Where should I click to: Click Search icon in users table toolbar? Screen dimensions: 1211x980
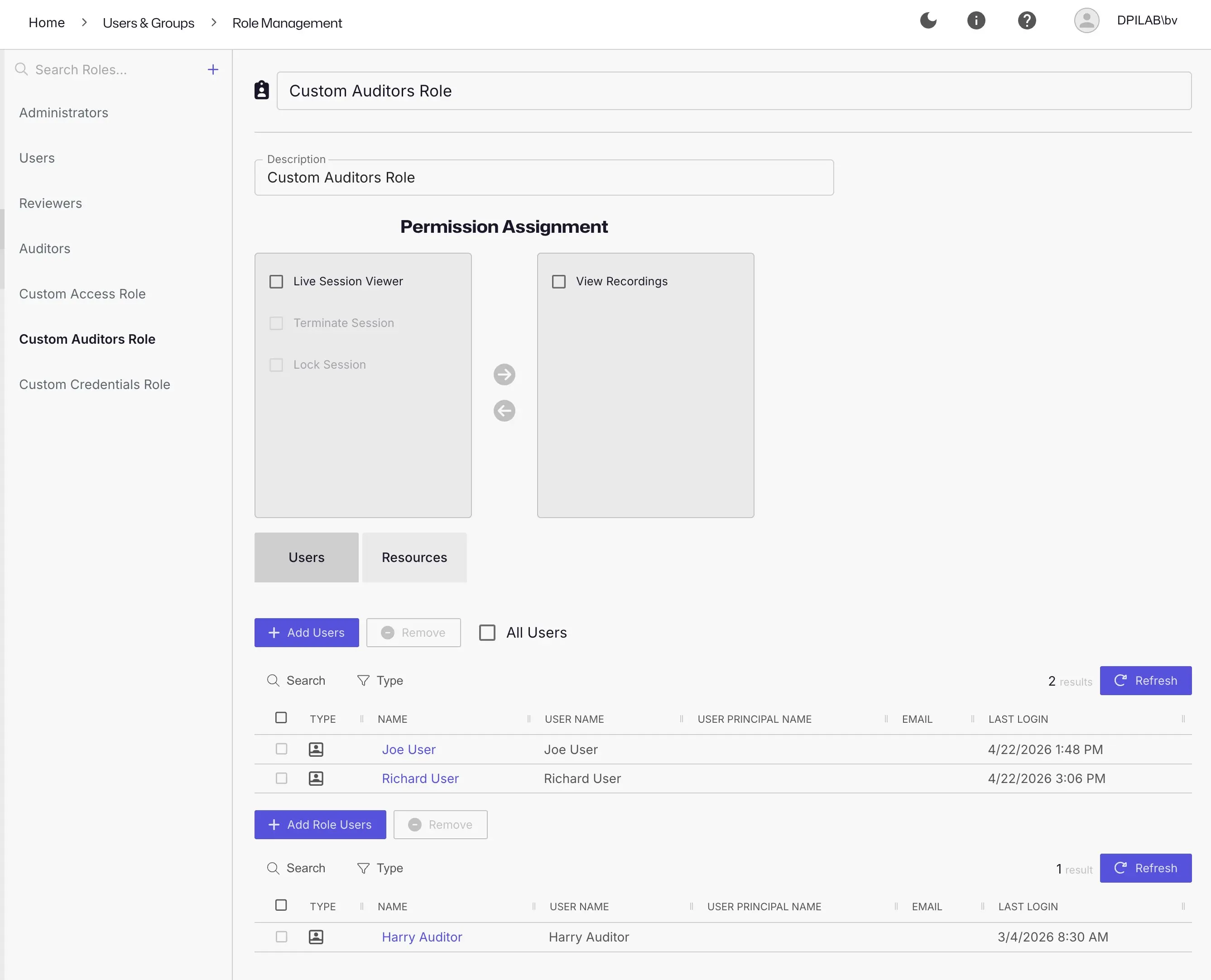[x=273, y=680]
